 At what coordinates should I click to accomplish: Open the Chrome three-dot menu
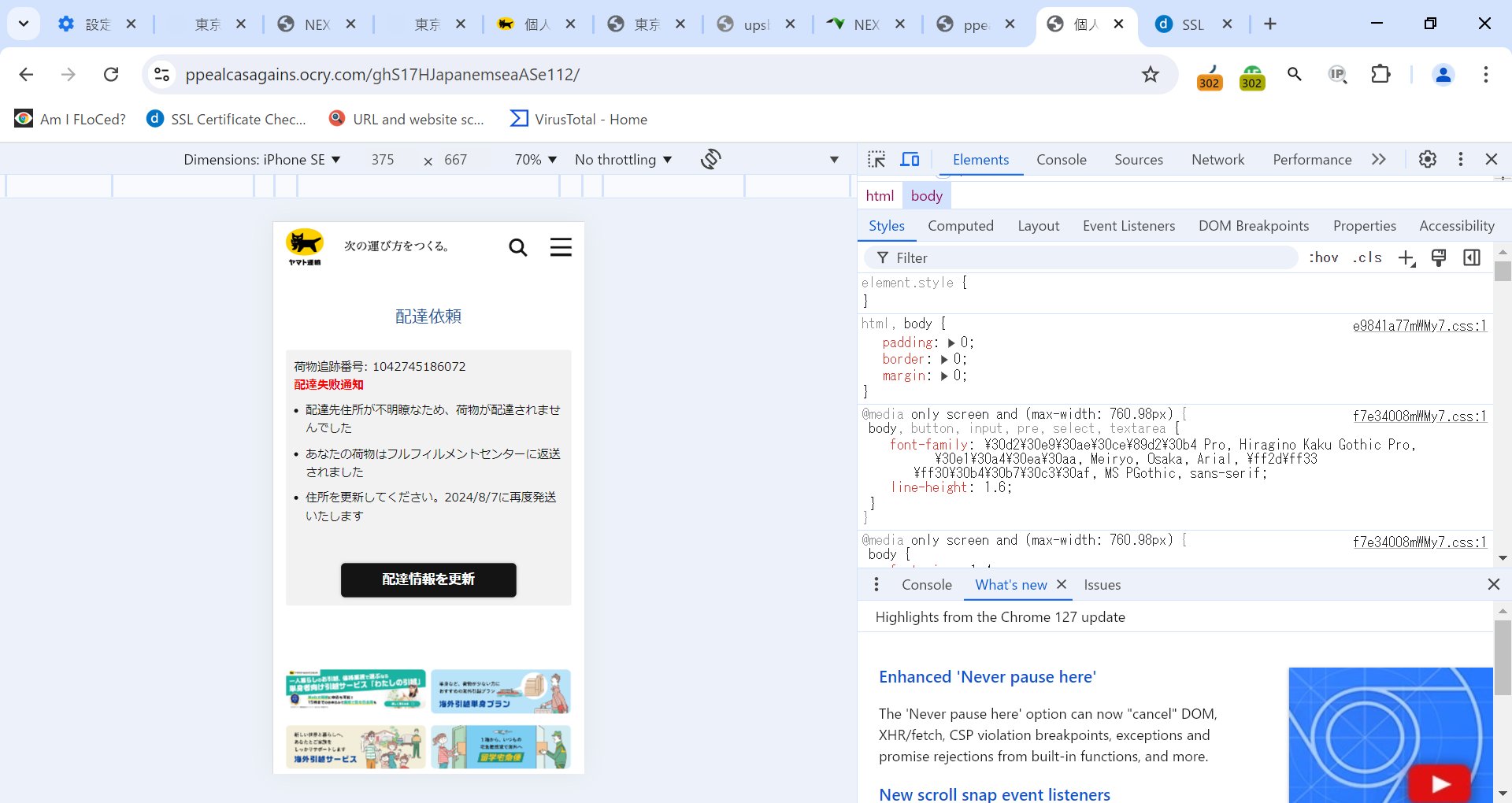pyautogui.click(x=1485, y=74)
